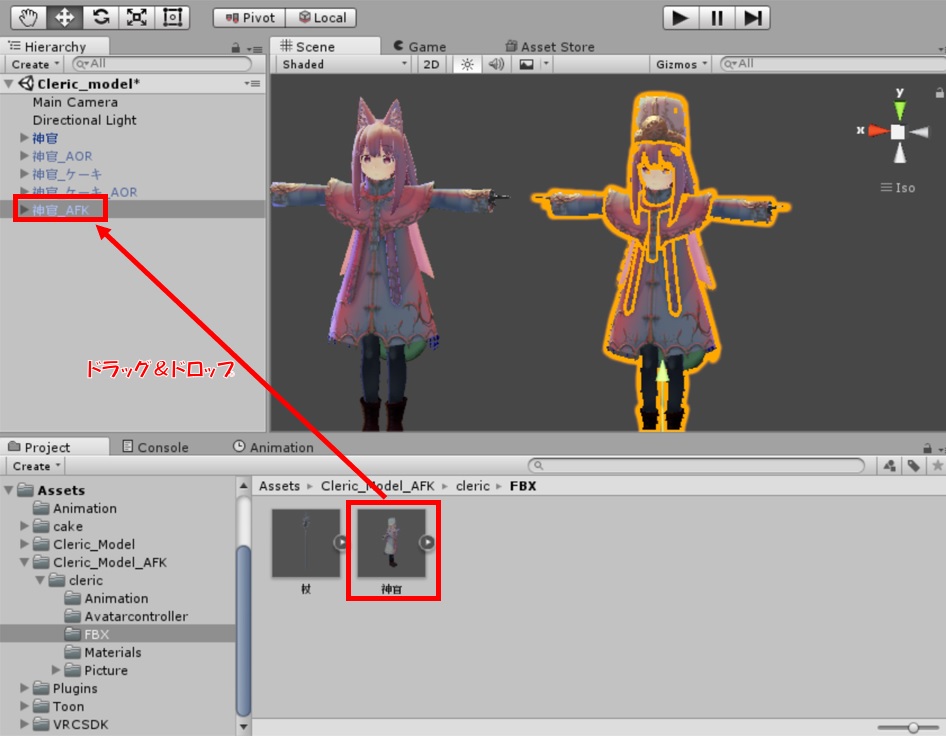This screenshot has width=946, height=736.
Task: Open the Shaded draw mode dropdown
Action: [343, 64]
